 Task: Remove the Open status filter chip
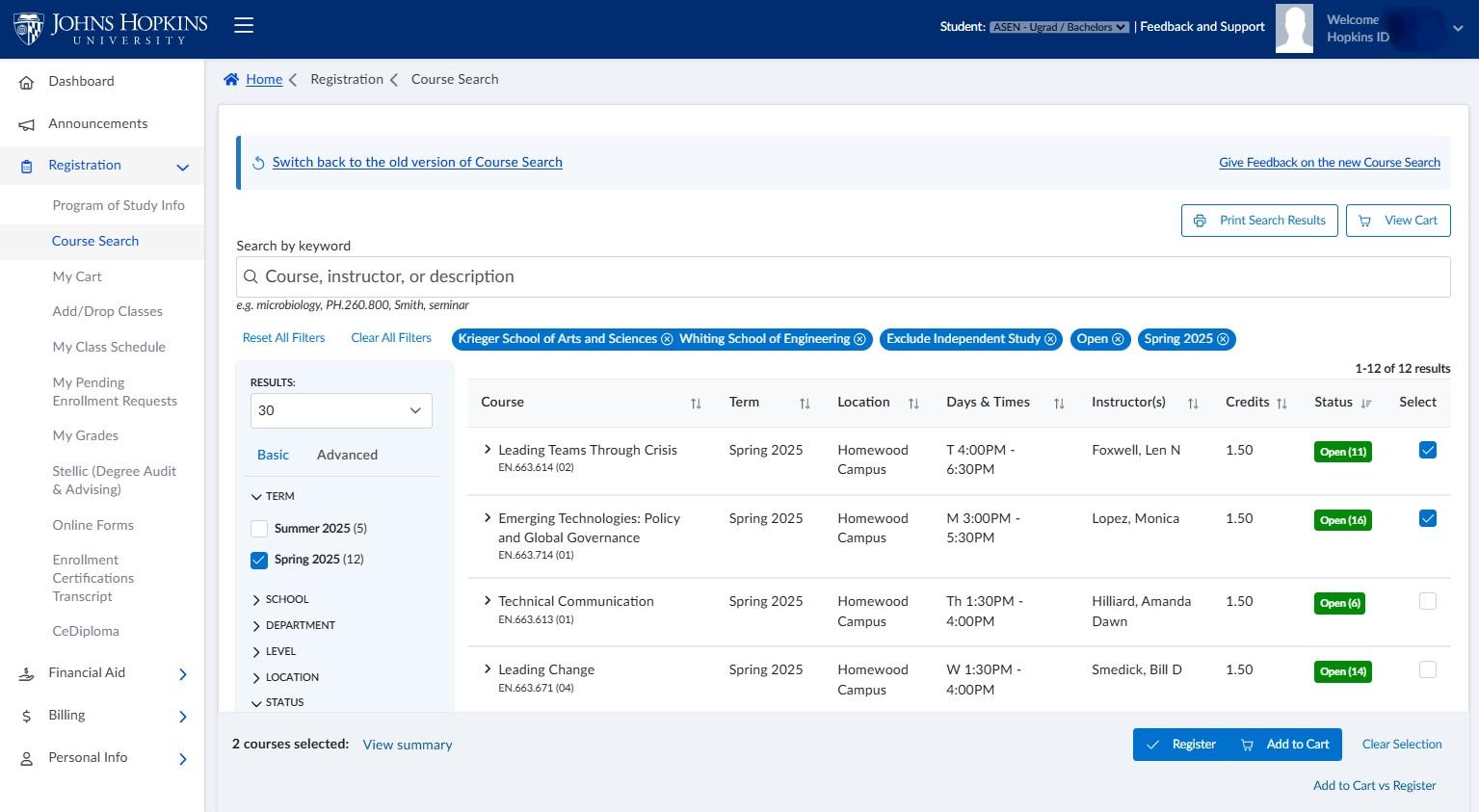point(1118,339)
